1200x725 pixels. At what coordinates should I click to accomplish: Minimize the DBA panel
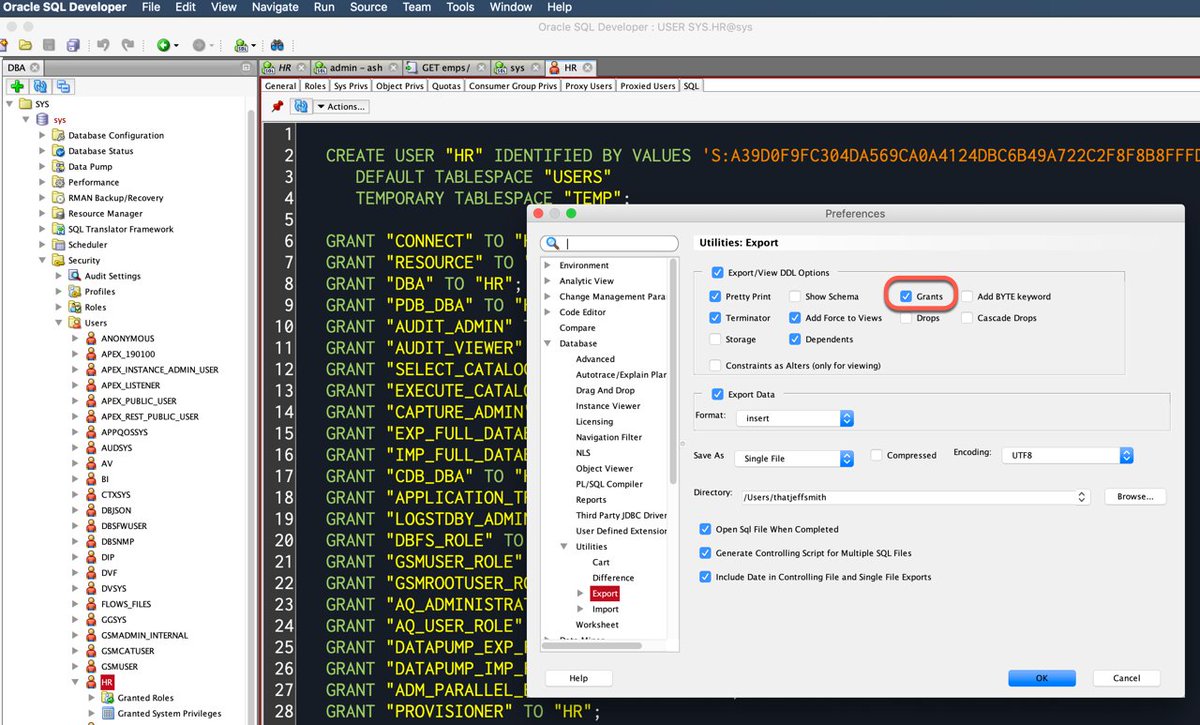[247, 68]
